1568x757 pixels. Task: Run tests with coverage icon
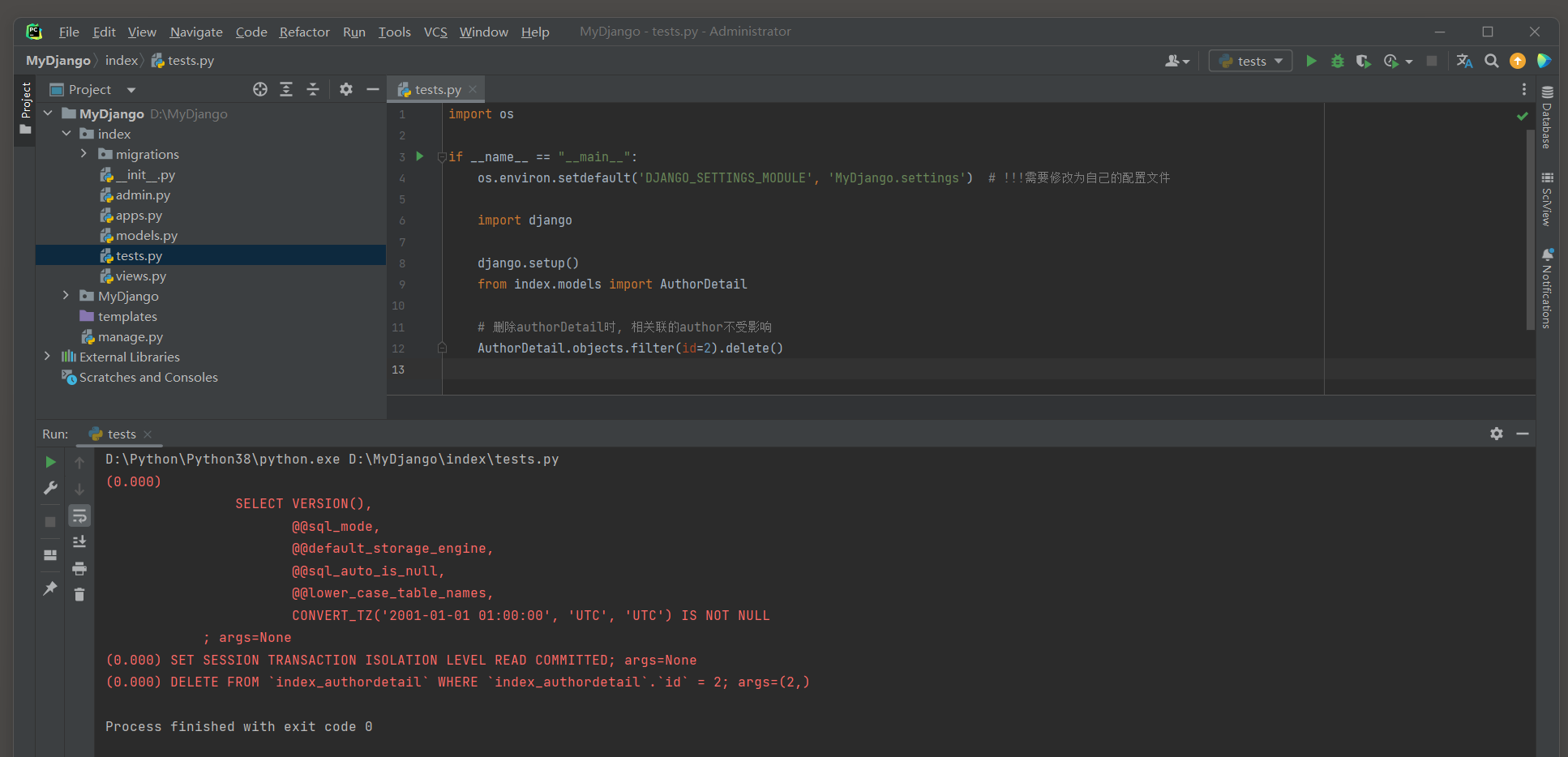pos(1363,61)
